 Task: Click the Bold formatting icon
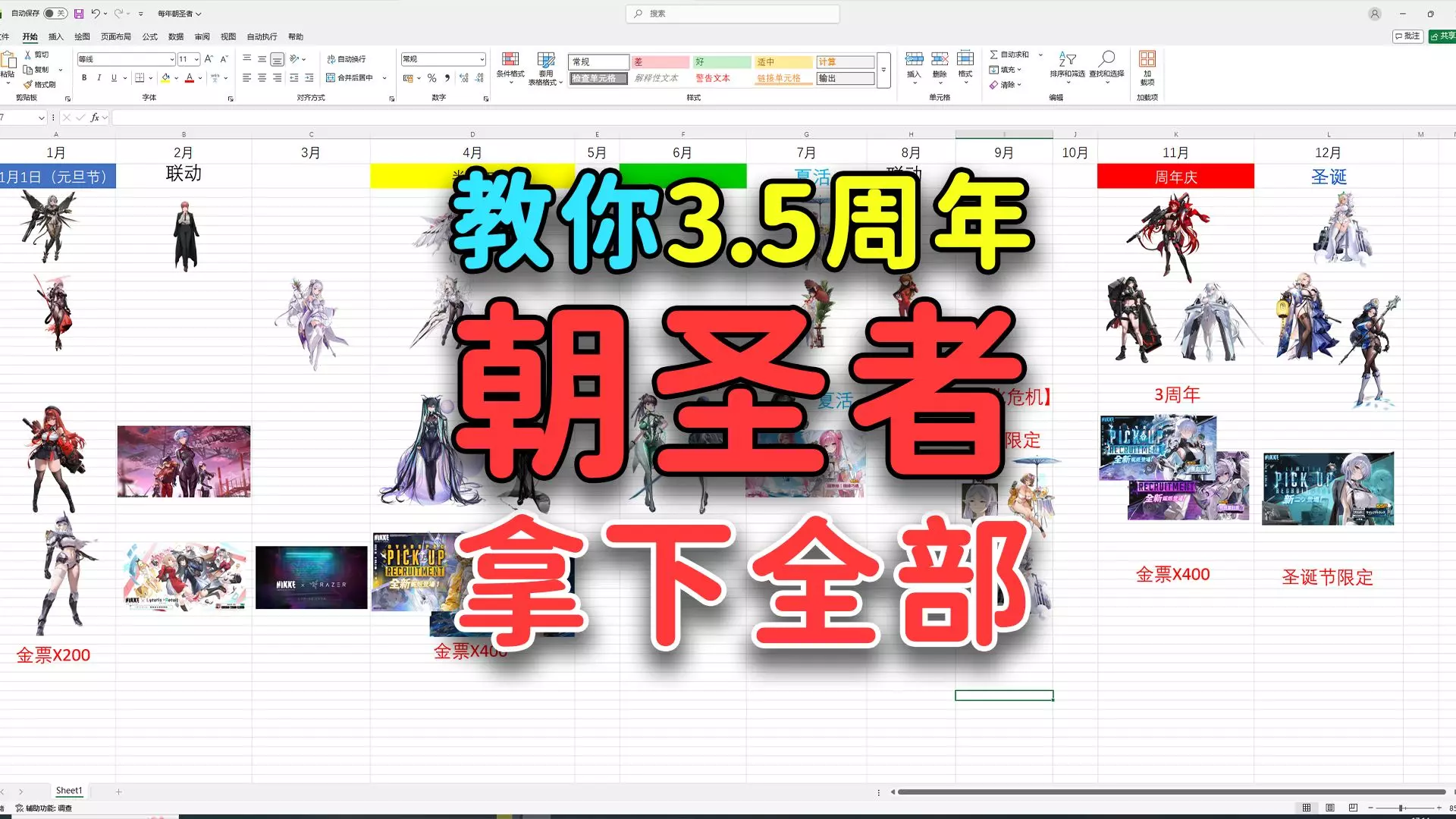(x=84, y=78)
